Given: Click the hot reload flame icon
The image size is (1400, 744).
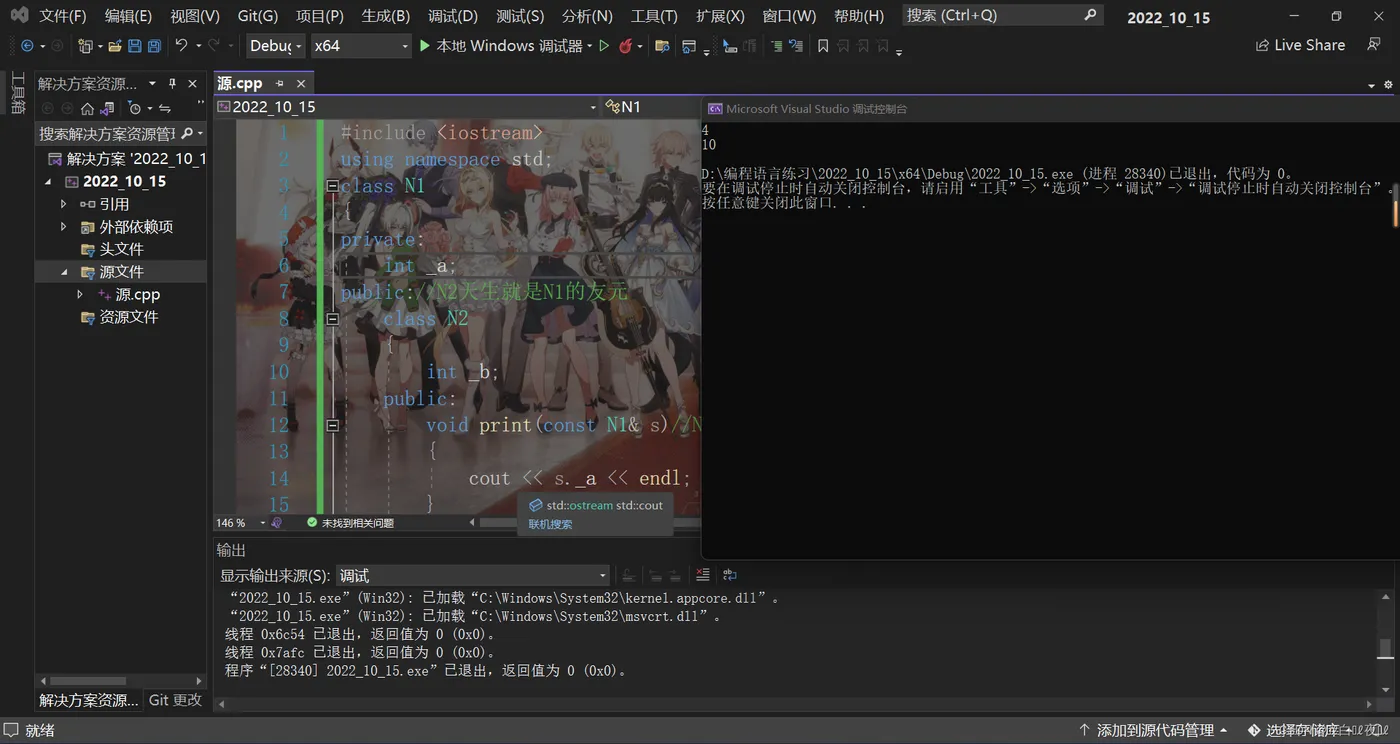Looking at the screenshot, I should point(625,46).
